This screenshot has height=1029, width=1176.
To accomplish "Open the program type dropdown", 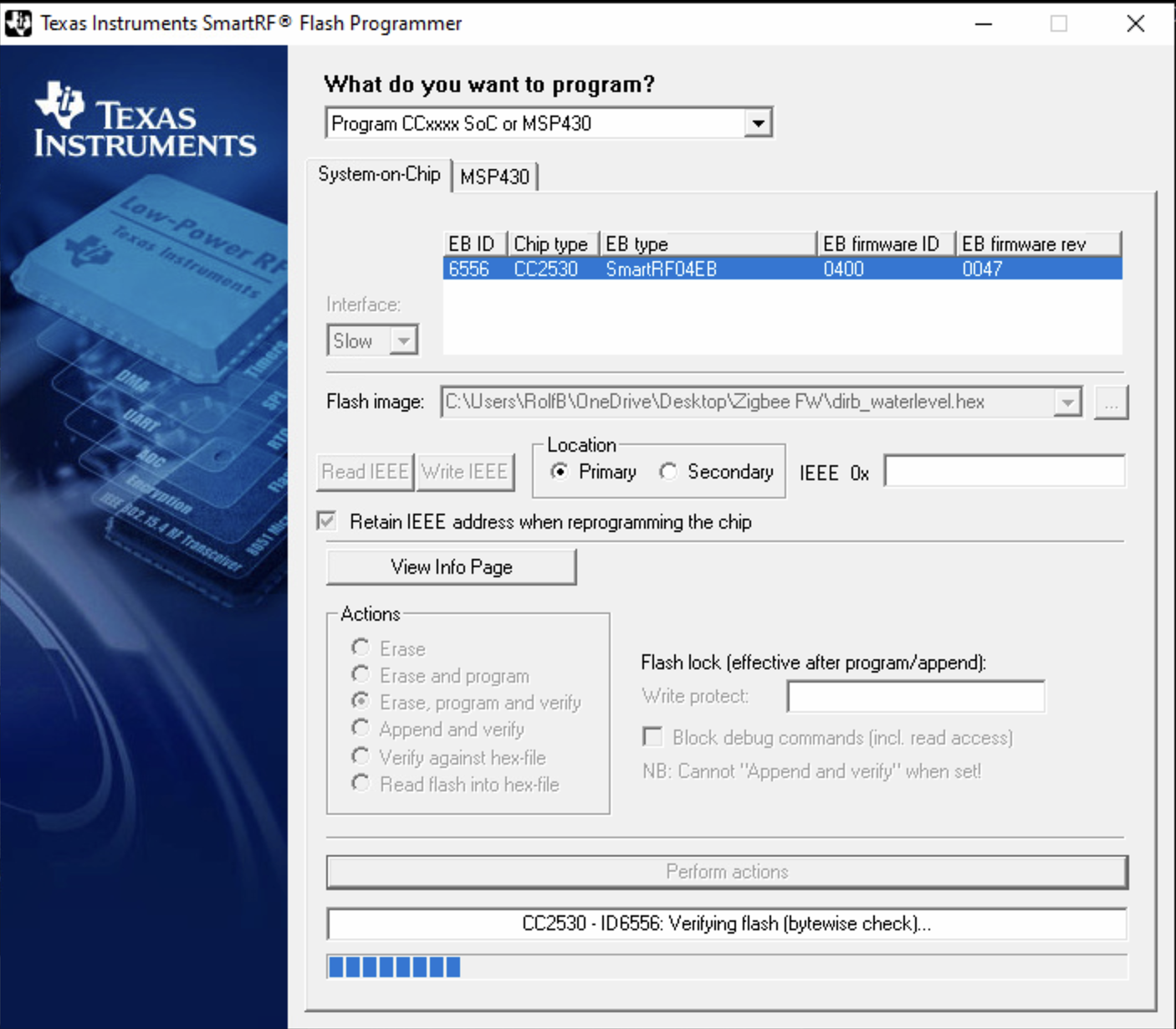I will tap(757, 124).
